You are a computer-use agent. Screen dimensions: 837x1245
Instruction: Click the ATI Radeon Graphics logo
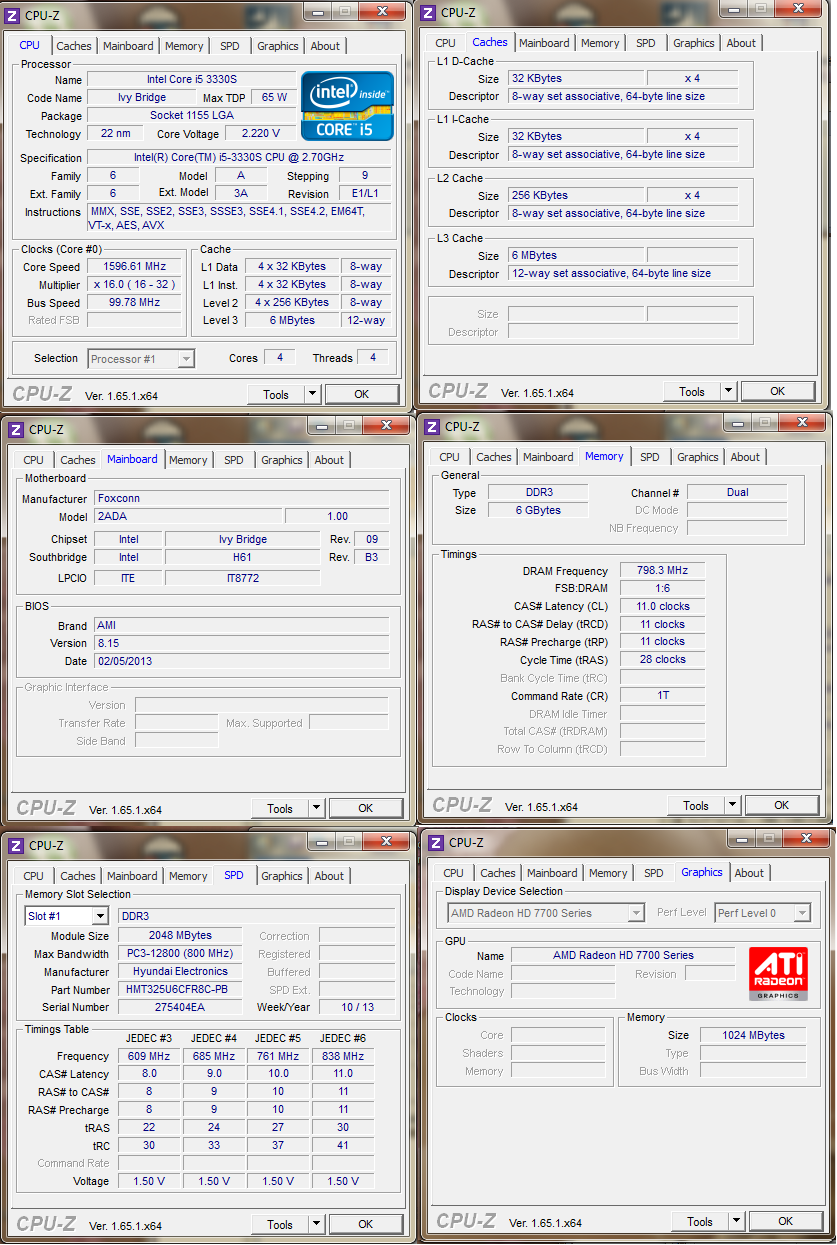[x=778, y=974]
